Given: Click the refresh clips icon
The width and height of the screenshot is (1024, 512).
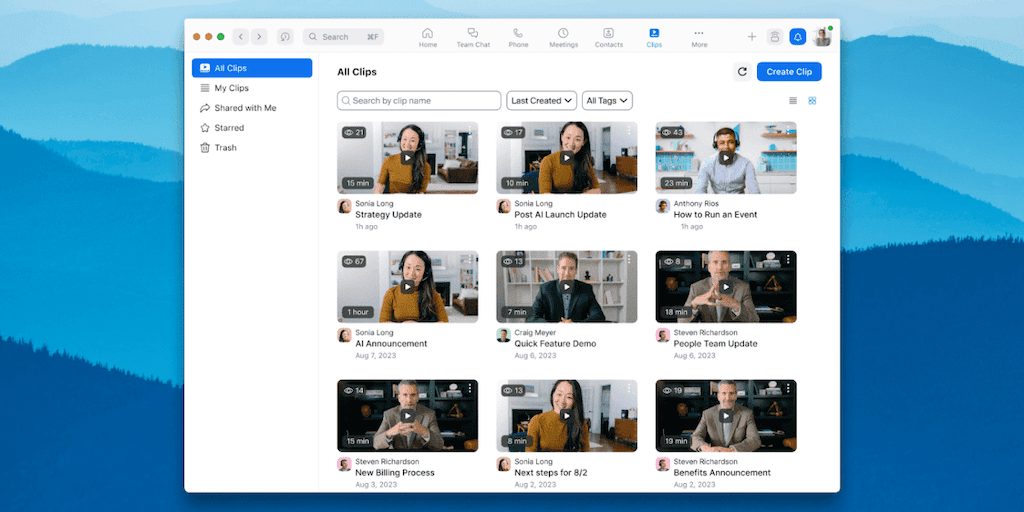Looking at the screenshot, I should click(742, 72).
